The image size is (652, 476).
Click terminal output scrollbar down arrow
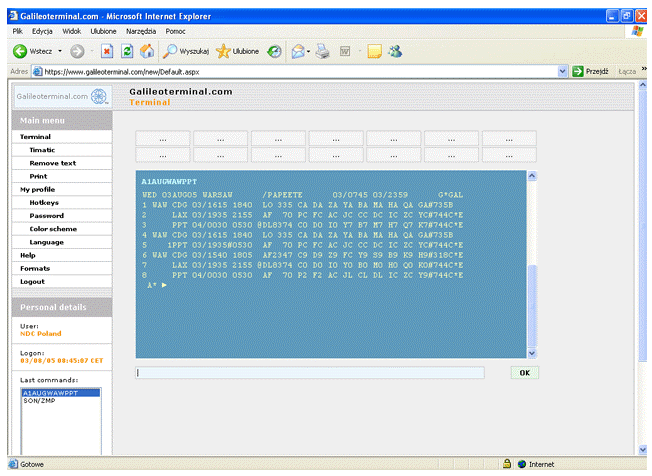click(532, 353)
